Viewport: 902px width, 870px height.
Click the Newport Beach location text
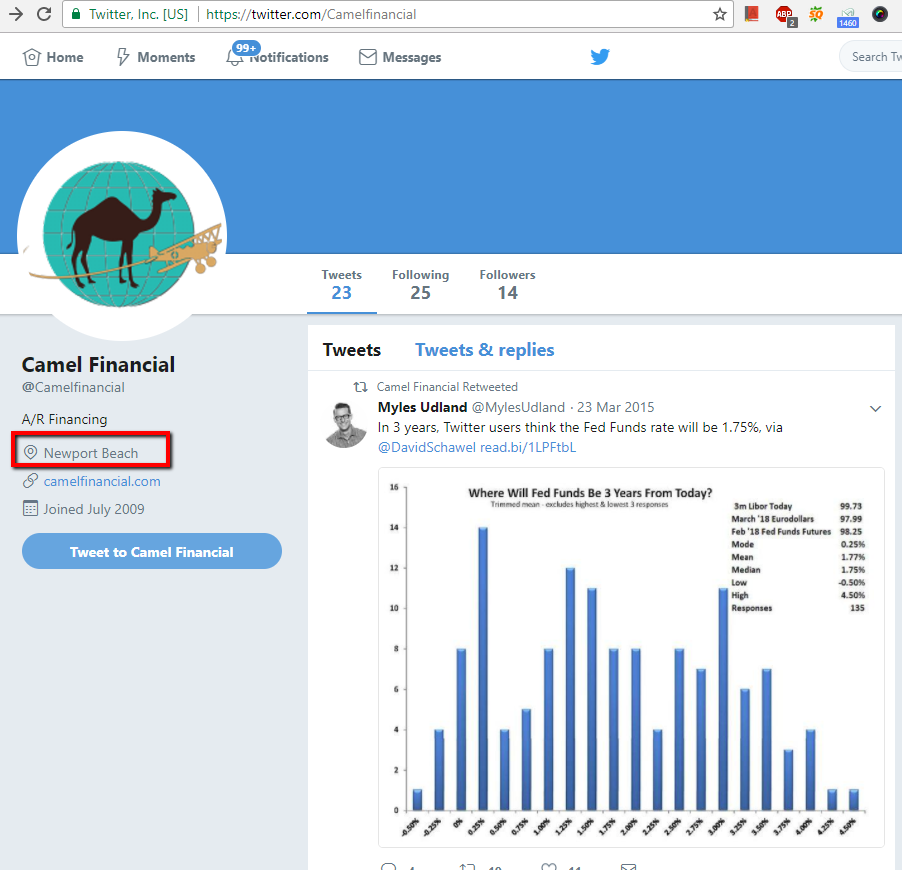pyautogui.click(x=91, y=453)
